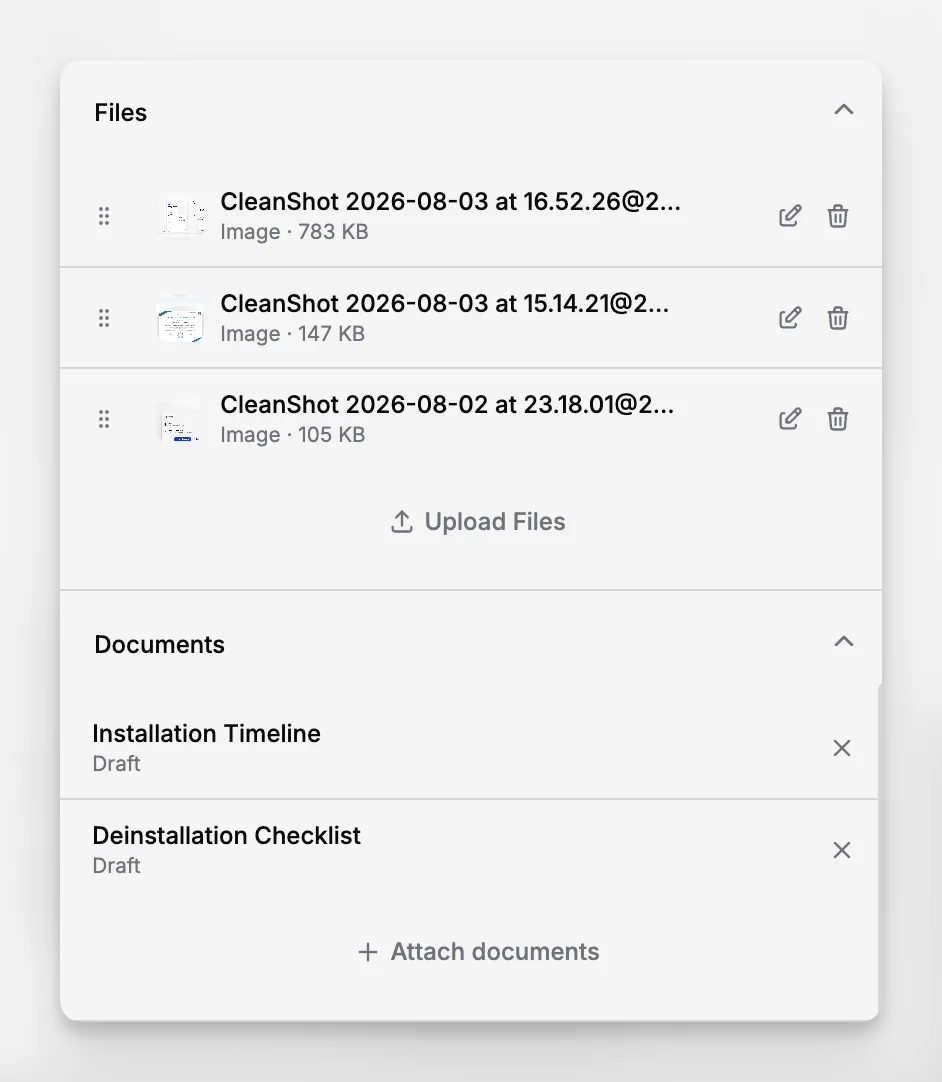Remove the Deinstallation Checklist document
Image resolution: width=942 pixels, height=1082 pixels.
tap(841, 850)
